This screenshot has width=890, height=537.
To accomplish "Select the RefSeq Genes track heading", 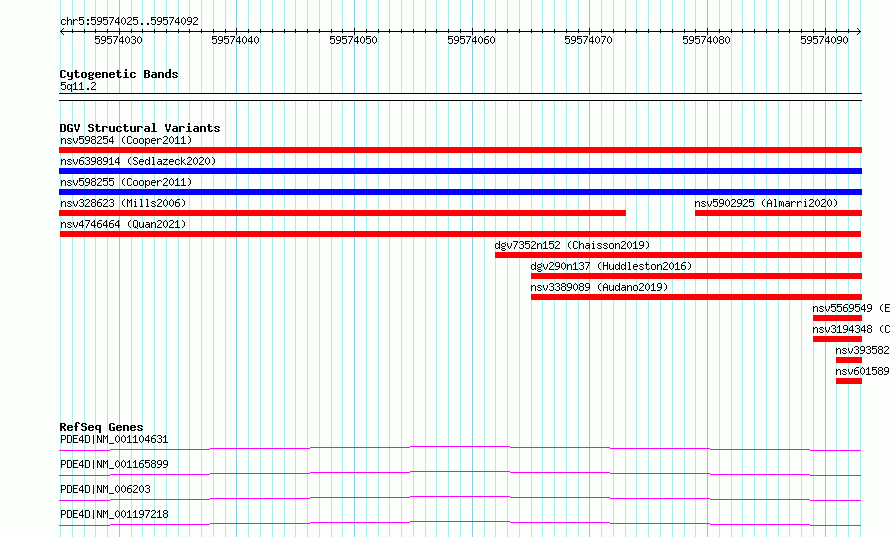I will tap(102, 427).
